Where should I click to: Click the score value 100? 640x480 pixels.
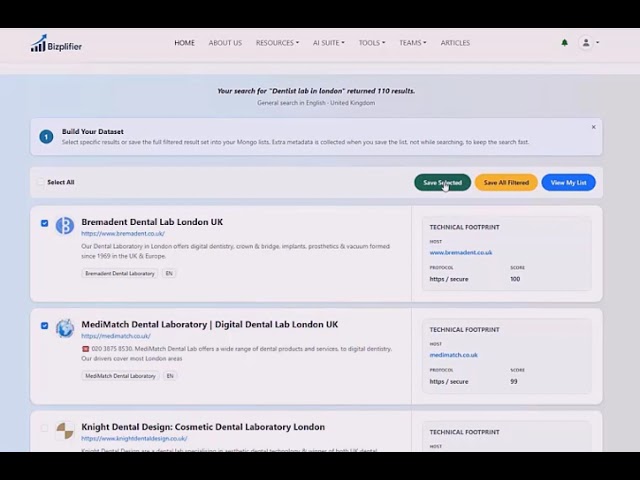point(515,279)
